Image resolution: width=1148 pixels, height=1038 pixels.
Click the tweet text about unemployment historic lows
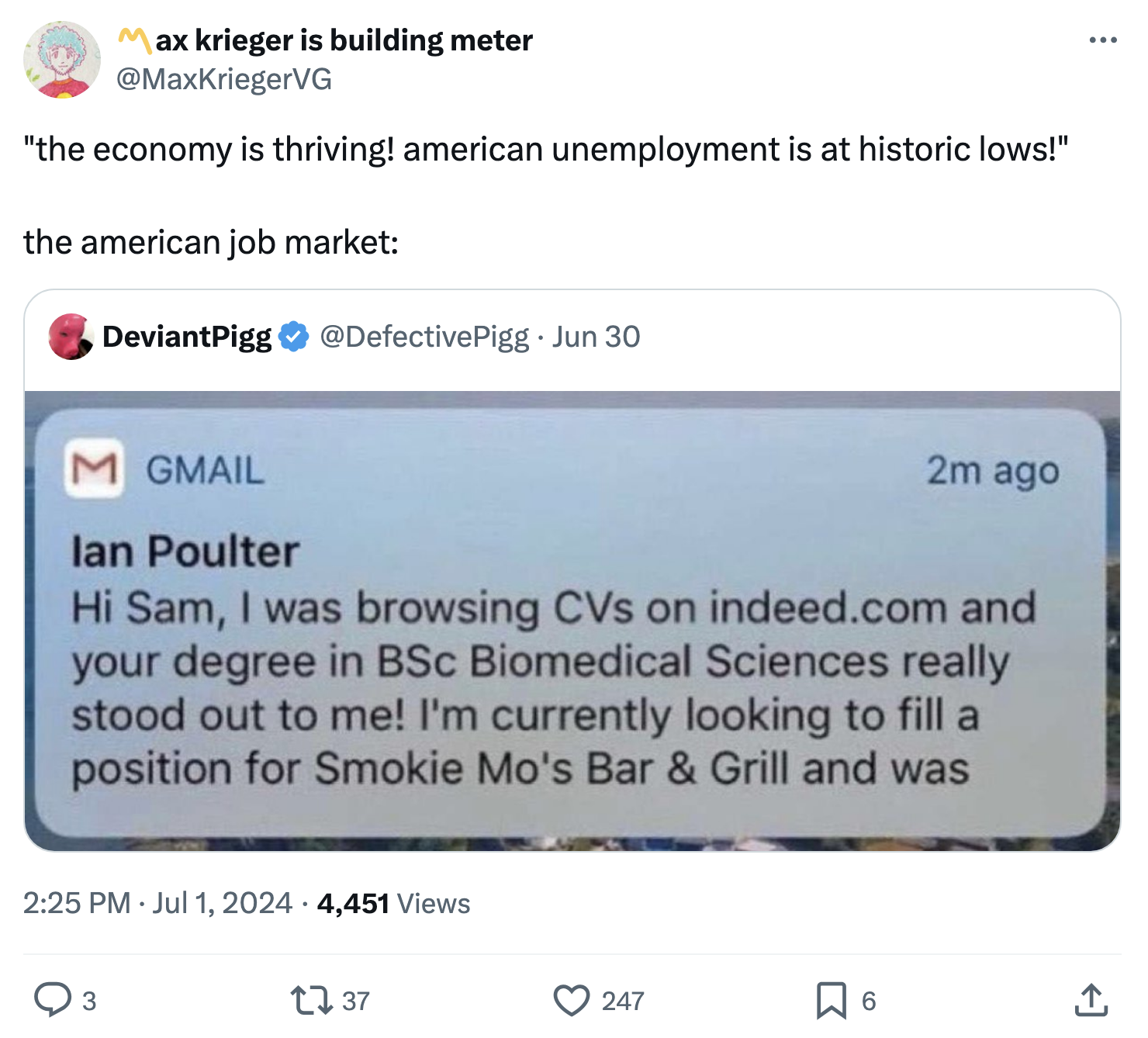click(x=545, y=149)
